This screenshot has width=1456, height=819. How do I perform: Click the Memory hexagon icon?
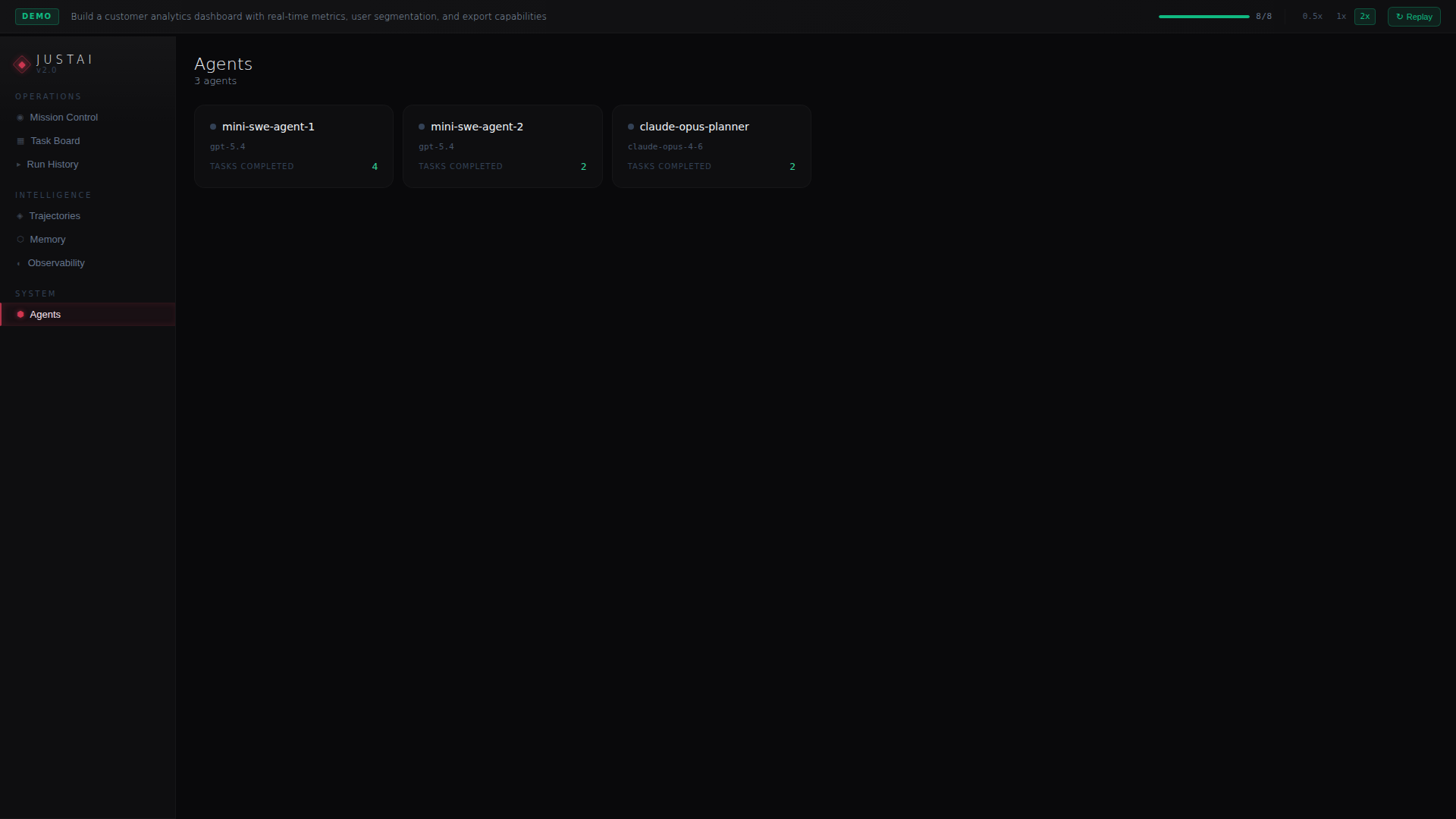click(x=20, y=240)
